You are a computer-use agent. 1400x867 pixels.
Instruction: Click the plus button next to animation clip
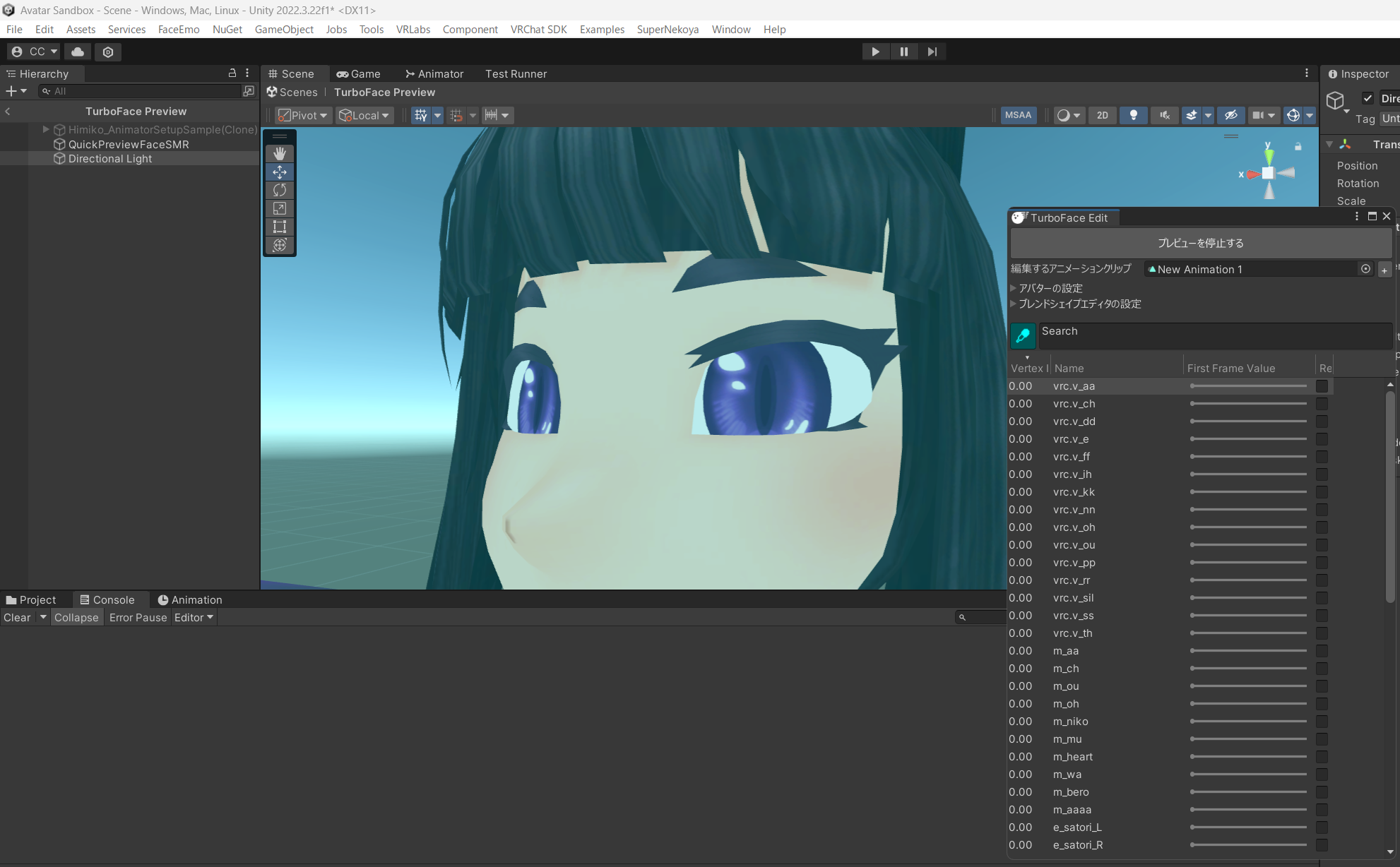pyautogui.click(x=1384, y=270)
